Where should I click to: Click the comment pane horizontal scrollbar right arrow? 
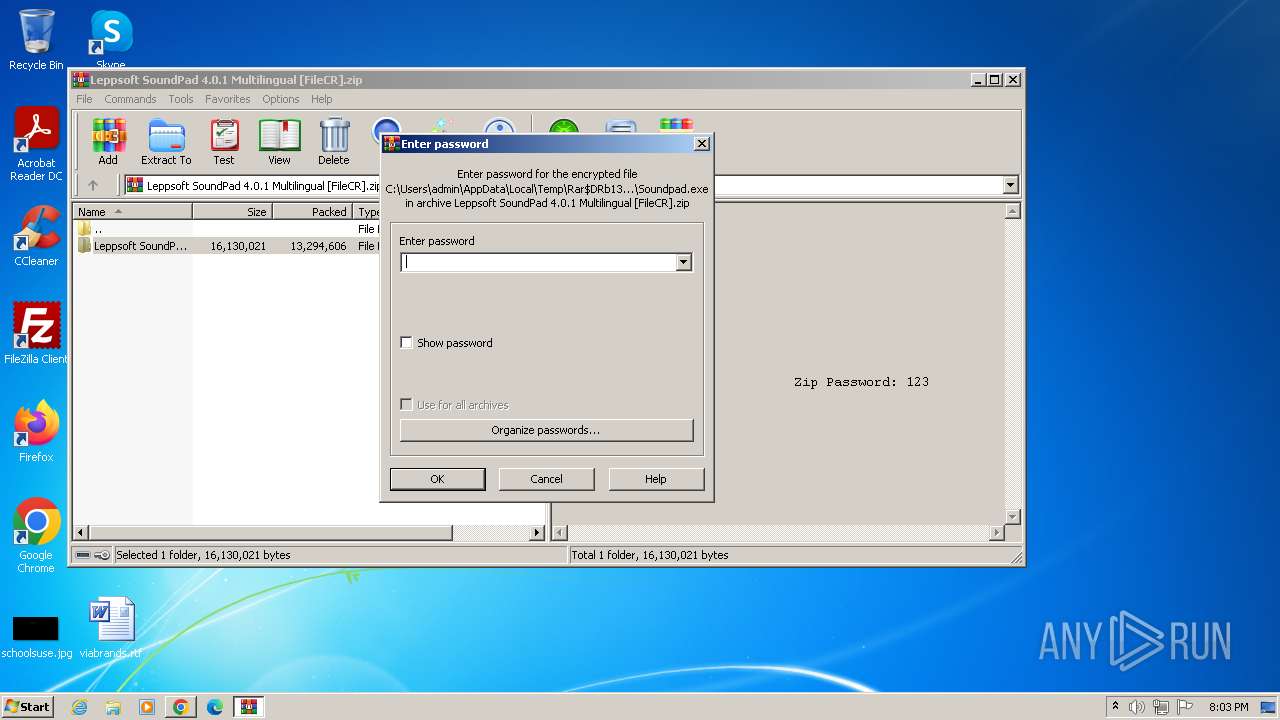pyautogui.click(x=996, y=533)
